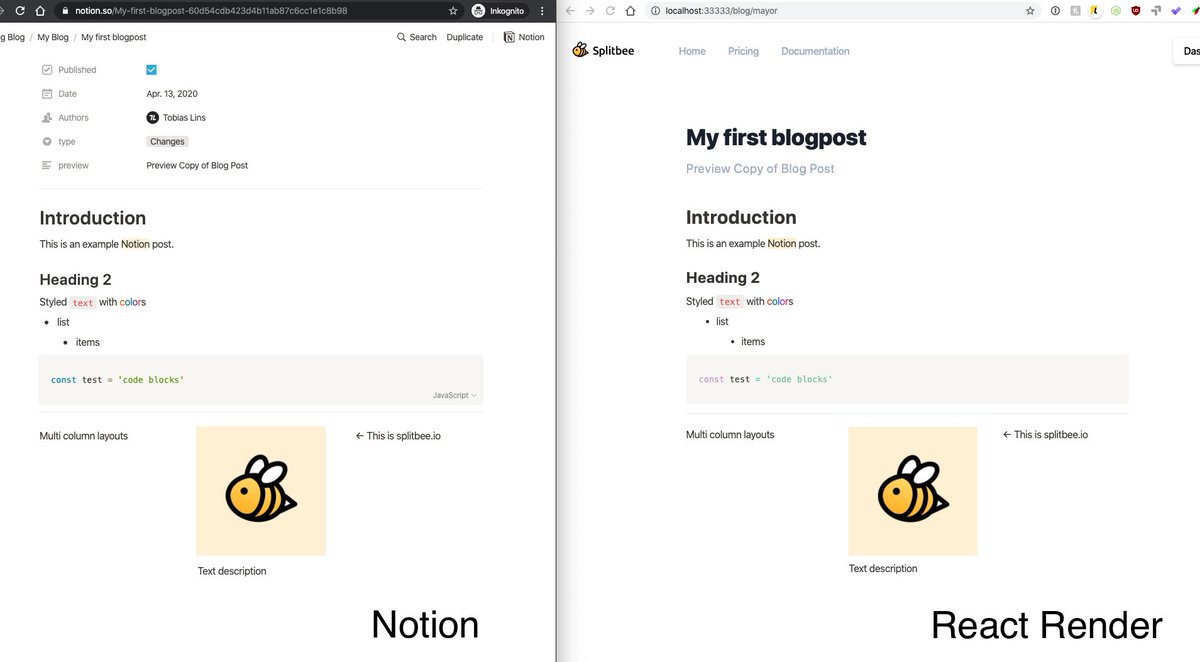
Task: Go back in the localhost browser window
Action: (x=570, y=11)
